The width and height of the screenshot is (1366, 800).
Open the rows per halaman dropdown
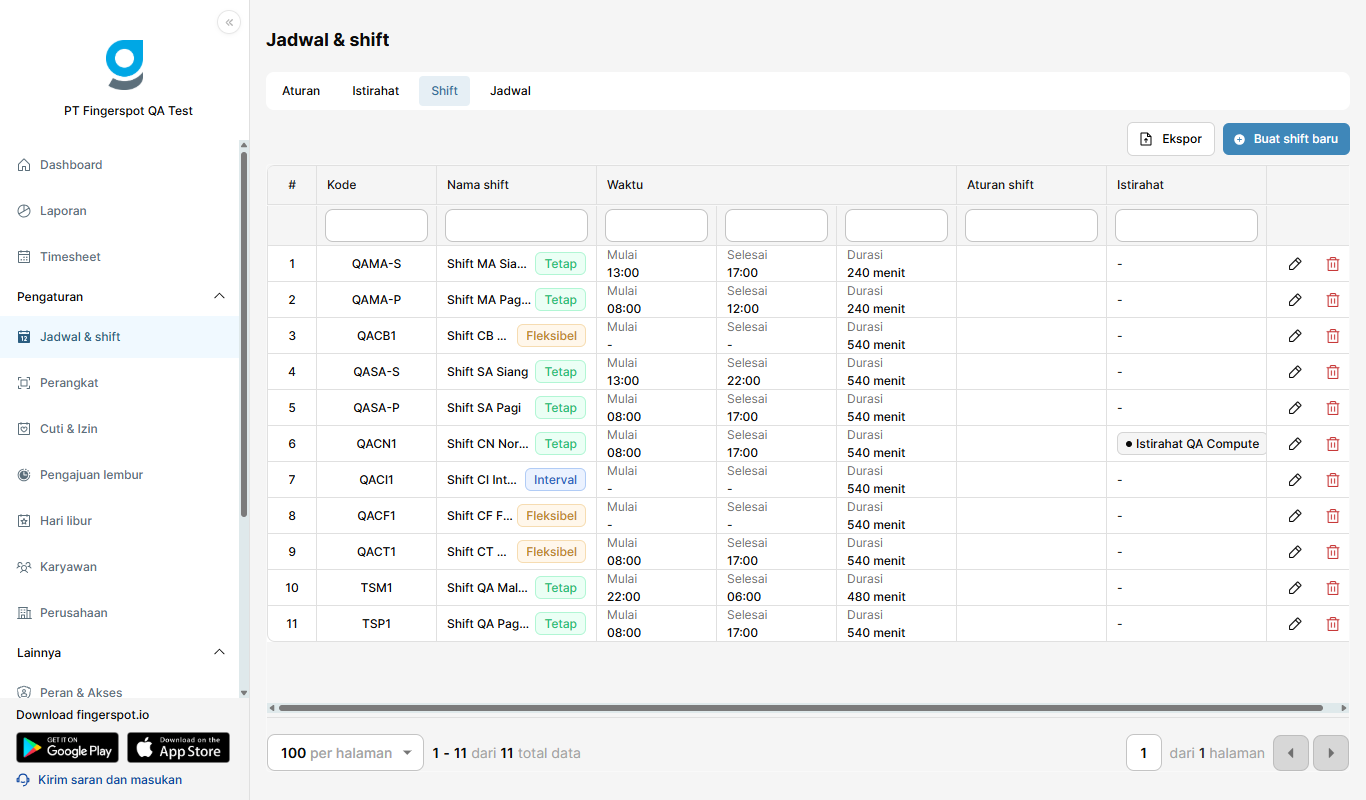pyautogui.click(x=346, y=753)
